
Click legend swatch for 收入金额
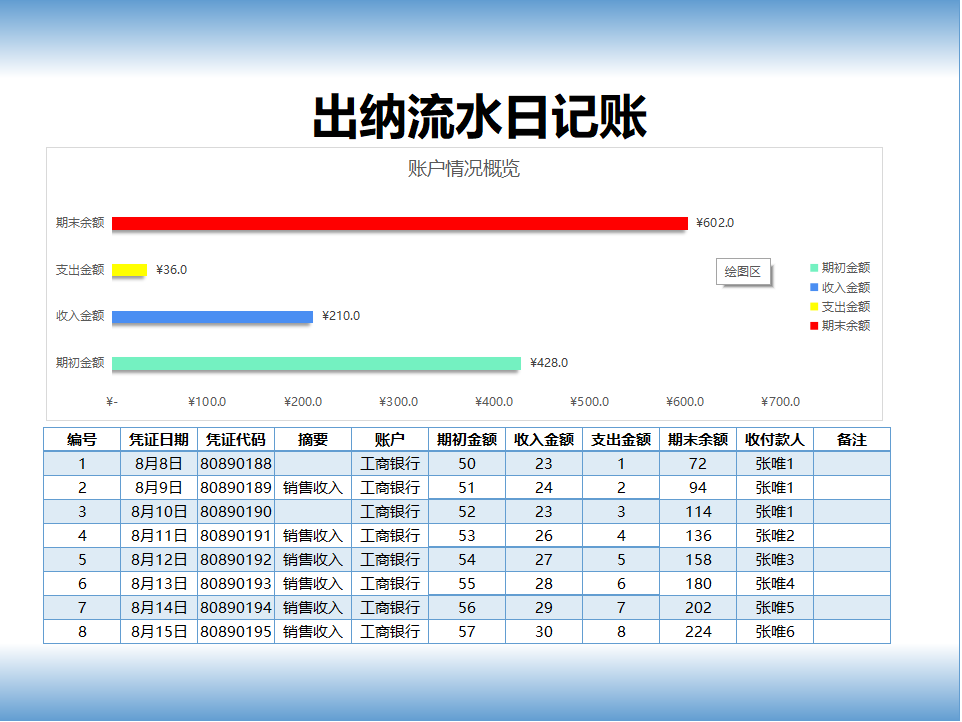pos(814,287)
